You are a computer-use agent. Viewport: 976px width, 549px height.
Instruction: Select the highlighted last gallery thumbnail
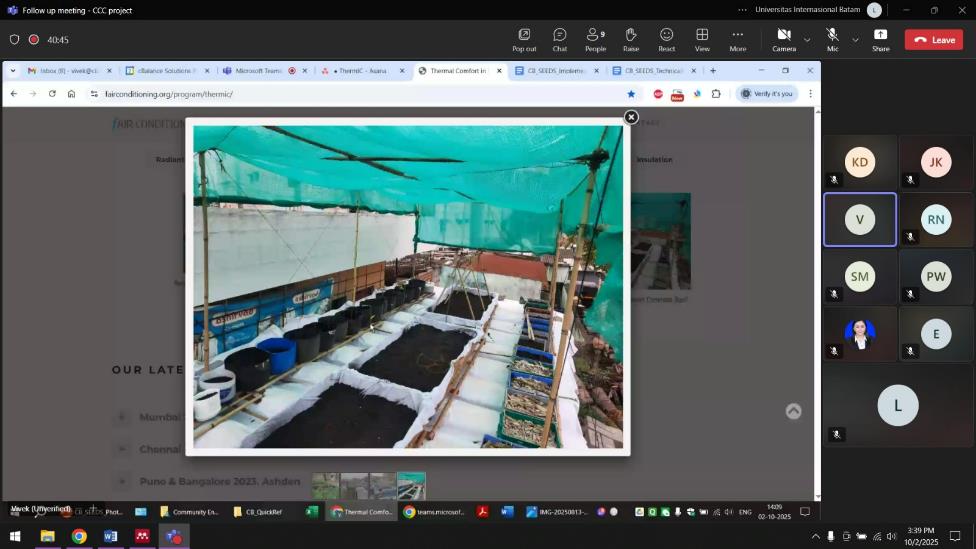pos(411,486)
